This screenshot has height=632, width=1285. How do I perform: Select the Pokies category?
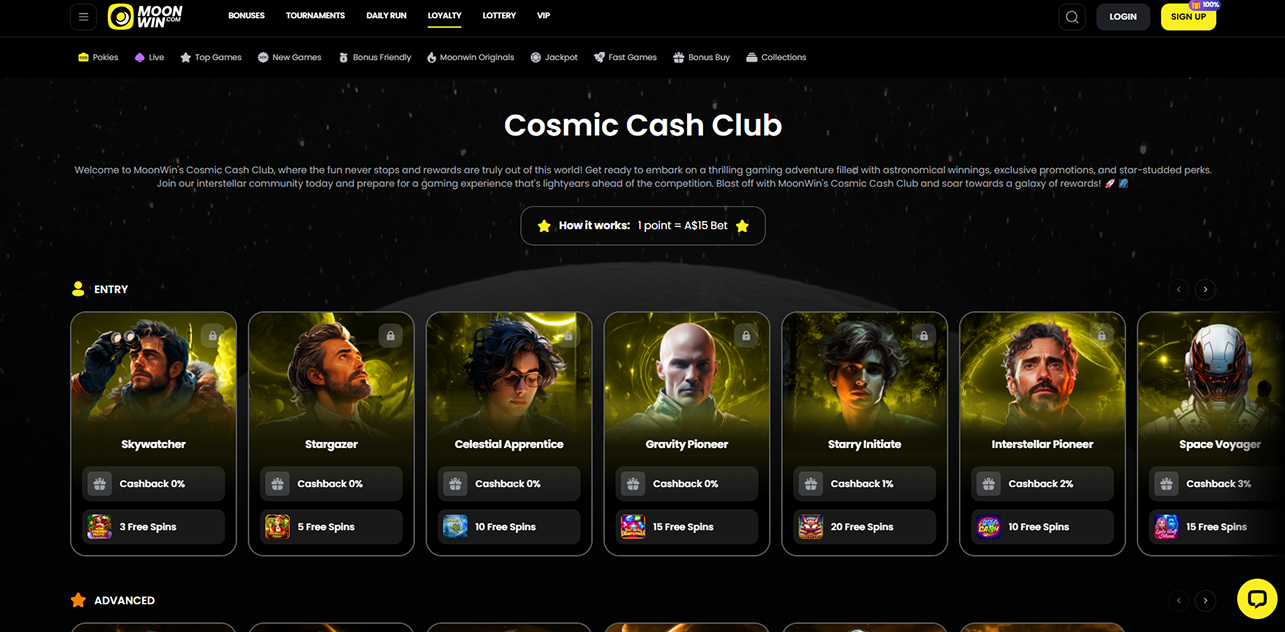[98, 57]
